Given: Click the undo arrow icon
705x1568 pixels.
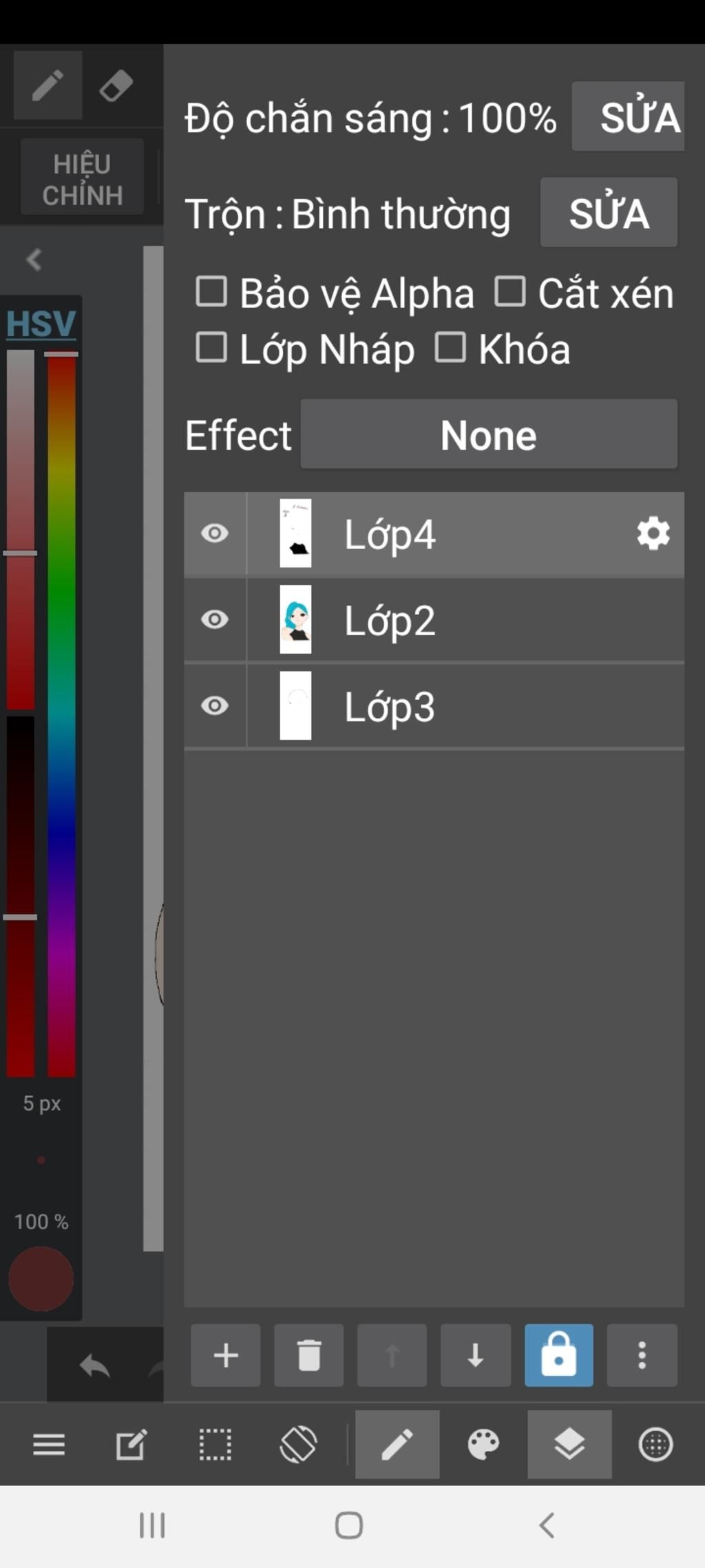Looking at the screenshot, I should pyautogui.click(x=95, y=1365).
